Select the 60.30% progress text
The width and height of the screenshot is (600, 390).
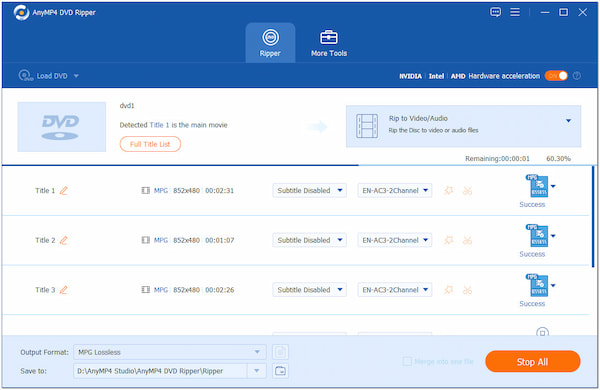(x=558, y=158)
